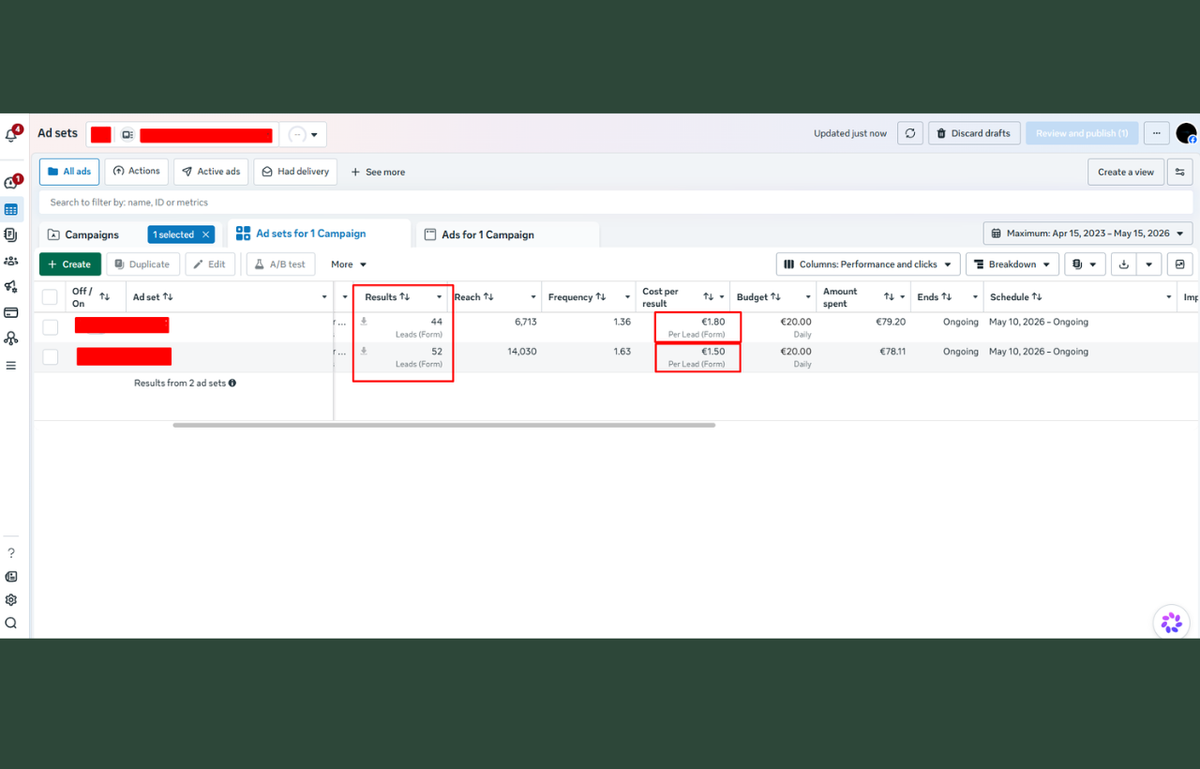Remove the '1 selected' filter chip X
This screenshot has height=769, width=1200.
pyautogui.click(x=206, y=235)
